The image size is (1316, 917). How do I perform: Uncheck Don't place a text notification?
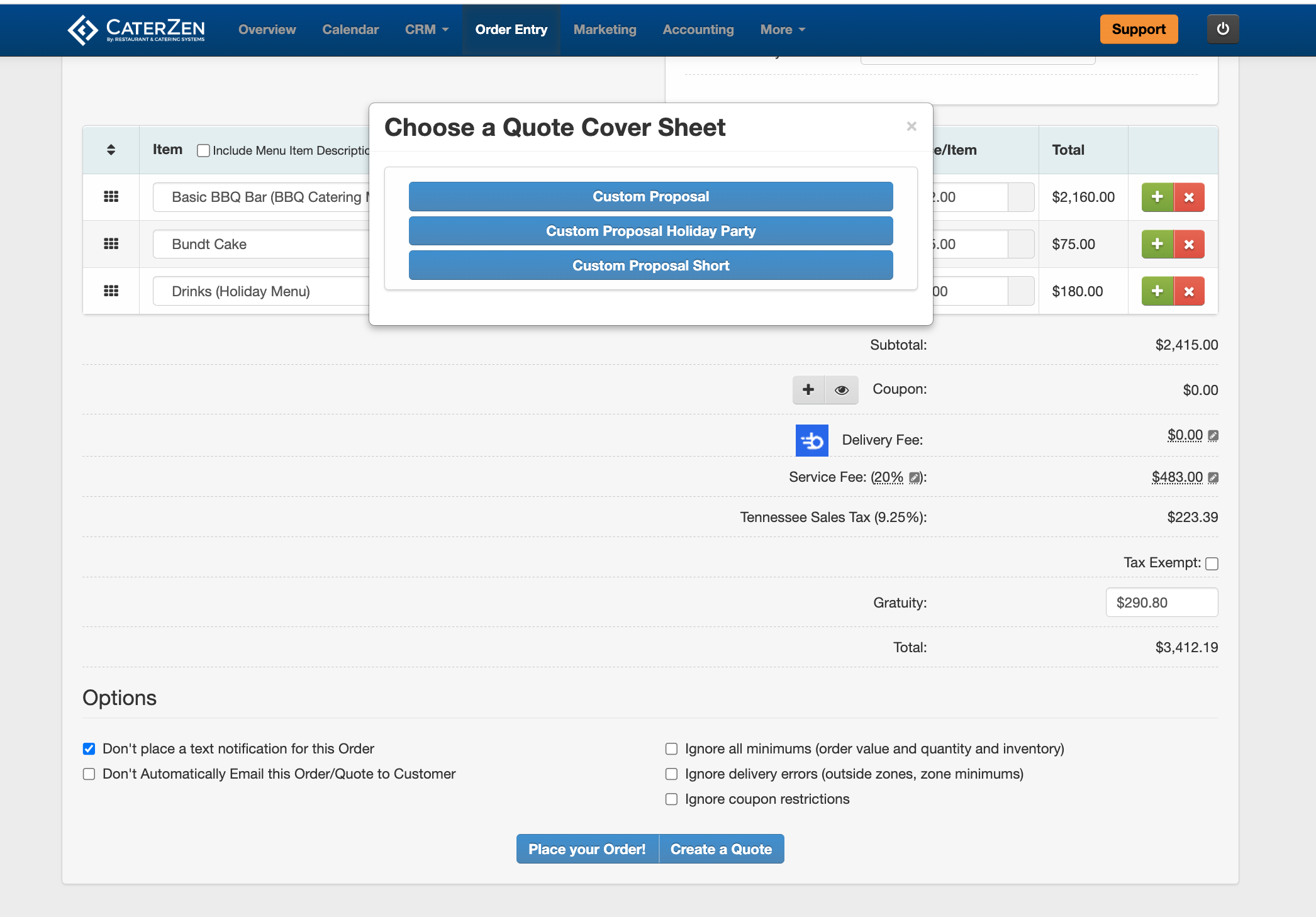point(89,748)
